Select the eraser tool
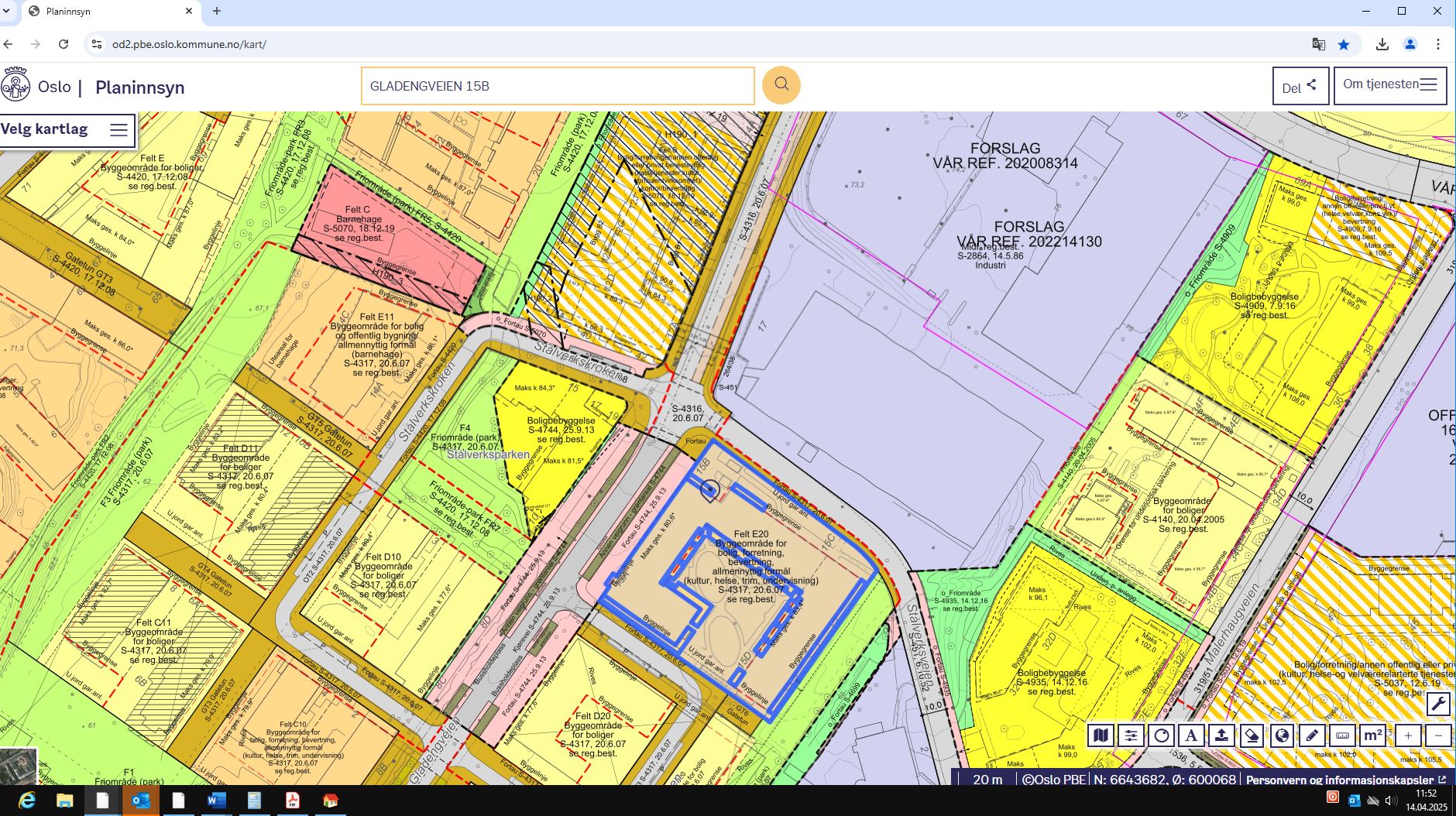1456x816 pixels. coord(1252,735)
